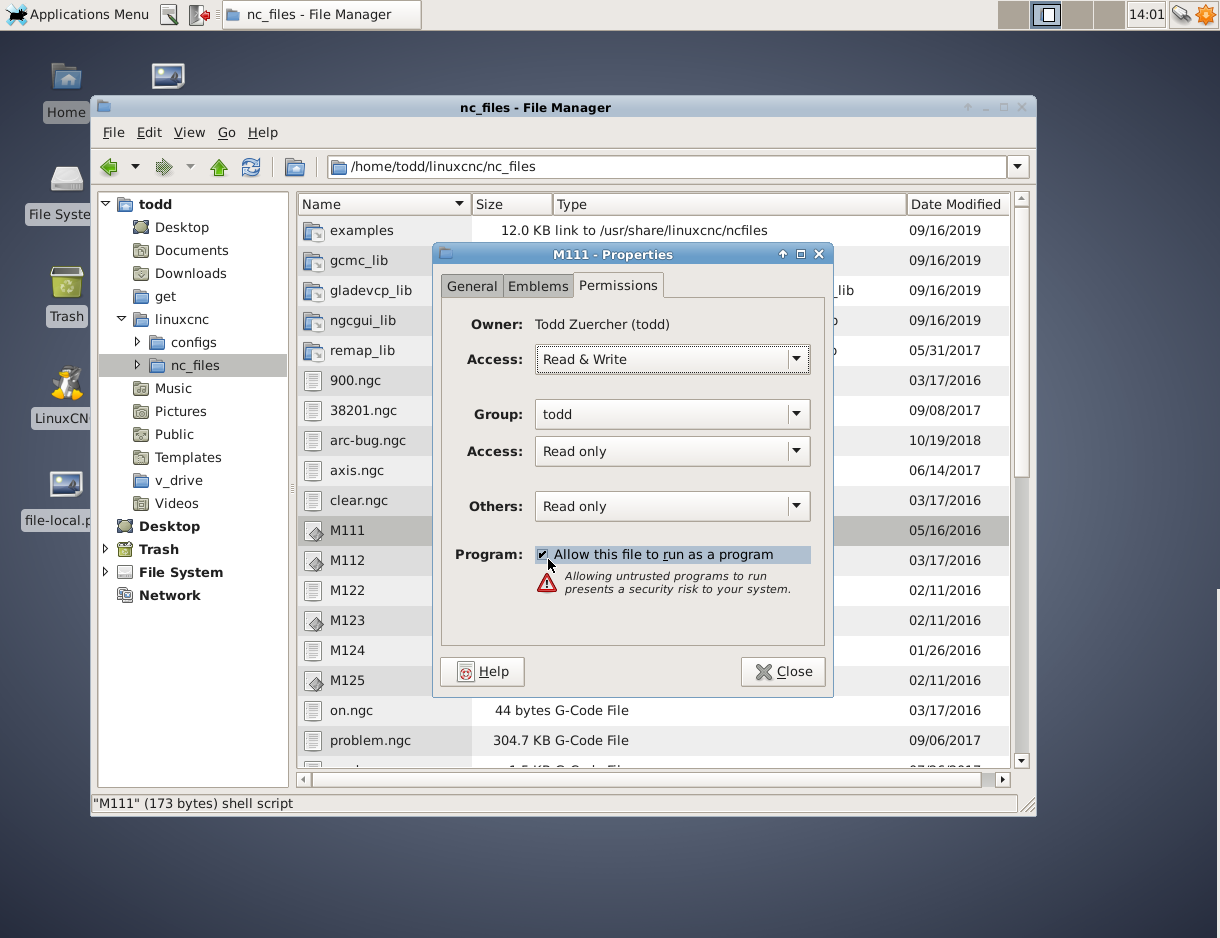This screenshot has height=938, width=1220.
Task: Click the gcmc_lib folder icon
Action: [x=314, y=261]
